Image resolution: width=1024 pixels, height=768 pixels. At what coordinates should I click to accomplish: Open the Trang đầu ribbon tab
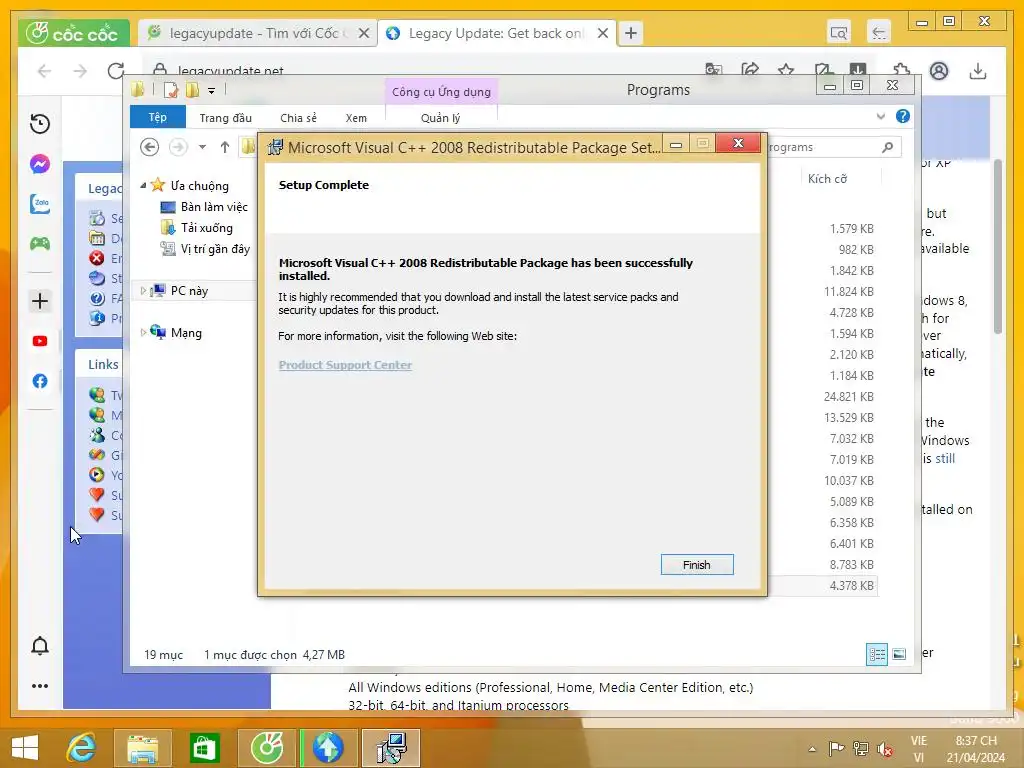(x=225, y=118)
